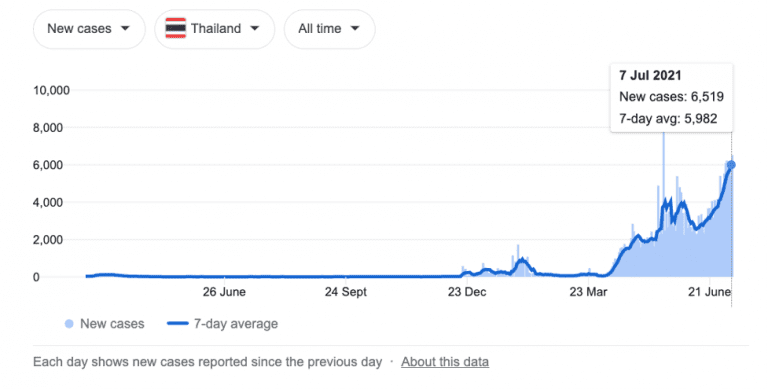Click the 10,000 y-axis label
Screen dimensions: 768x389
coord(51,90)
